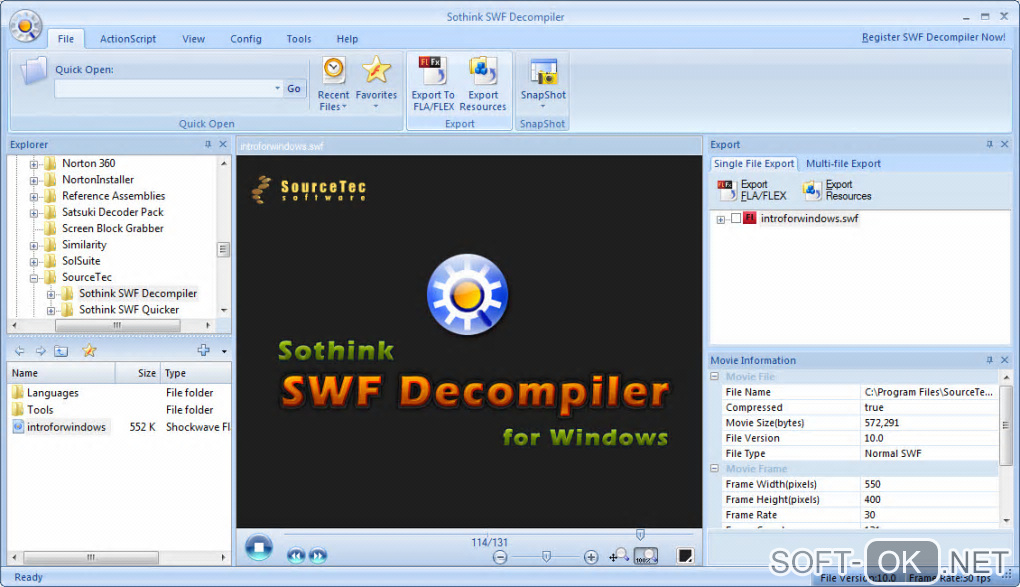1020x587 pixels.
Task: Open the Config ribbon tab
Action: [246, 39]
